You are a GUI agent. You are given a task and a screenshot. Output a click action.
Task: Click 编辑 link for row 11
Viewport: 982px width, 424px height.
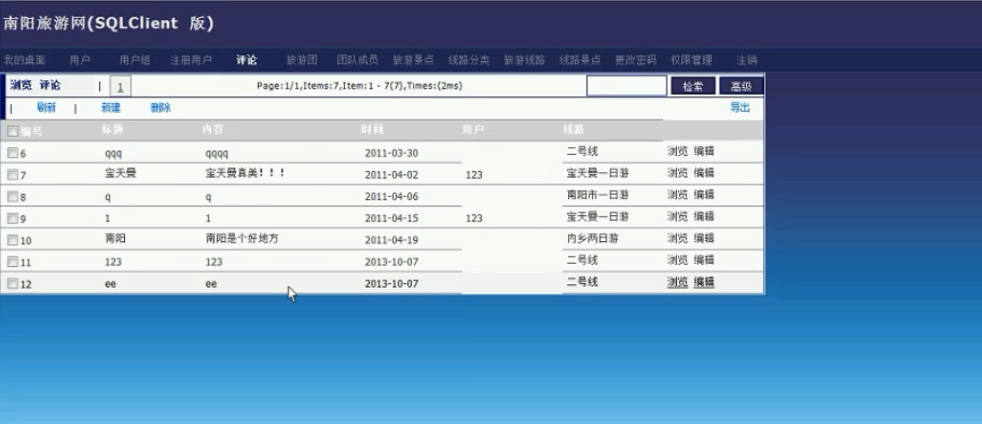pos(704,260)
